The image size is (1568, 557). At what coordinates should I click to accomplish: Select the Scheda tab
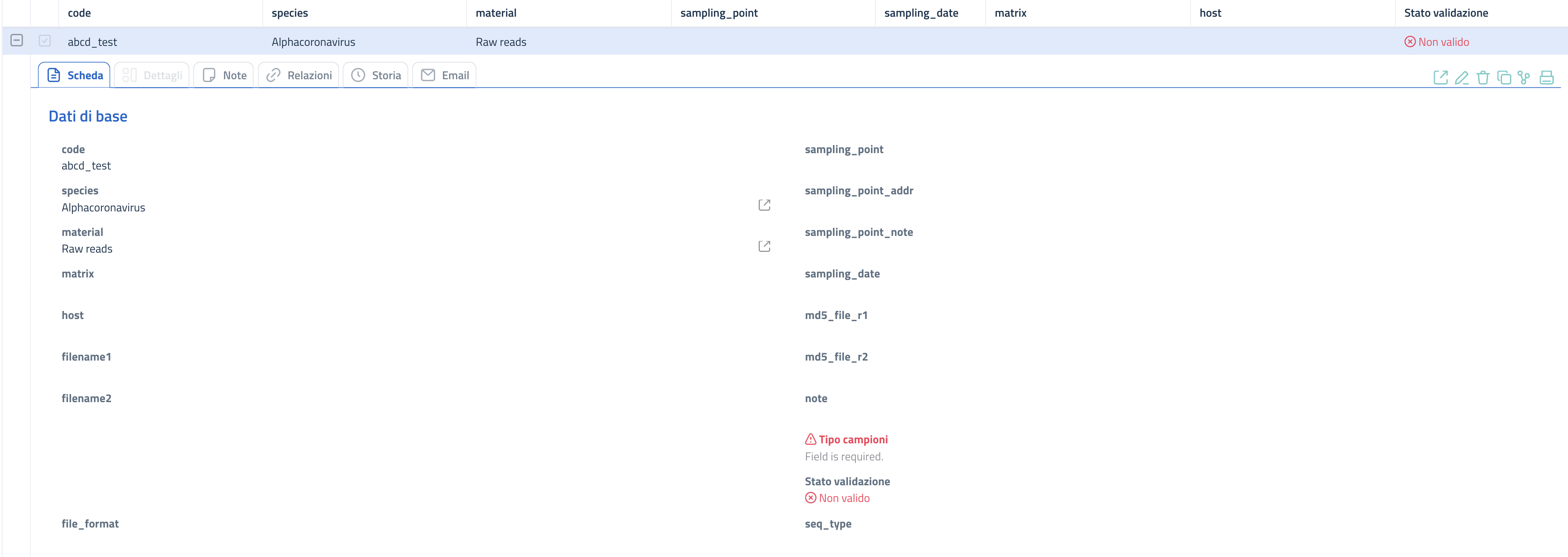(75, 76)
